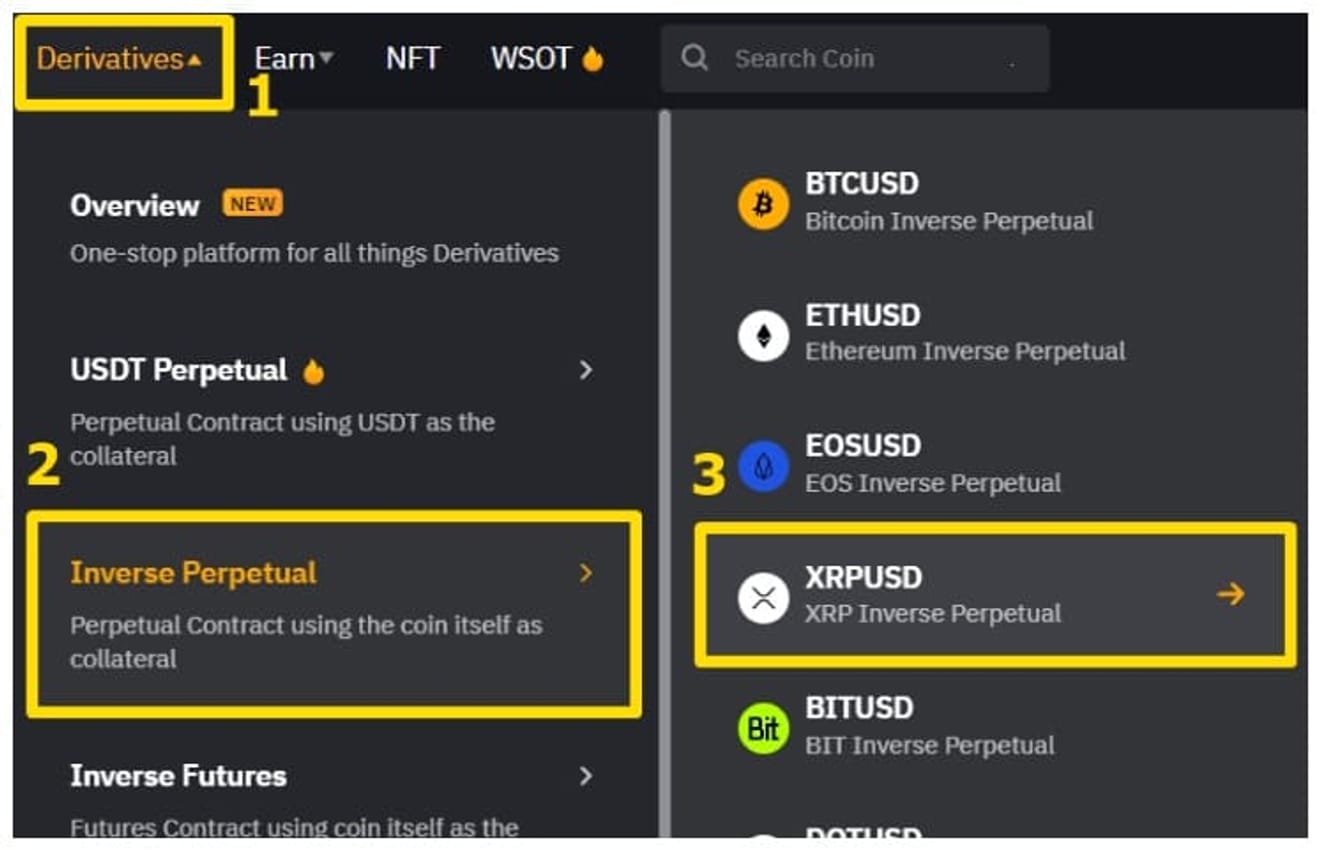This screenshot has width=1320, height=850.
Task: Collapse the Derivatives dropdown menu
Action: click(x=119, y=59)
